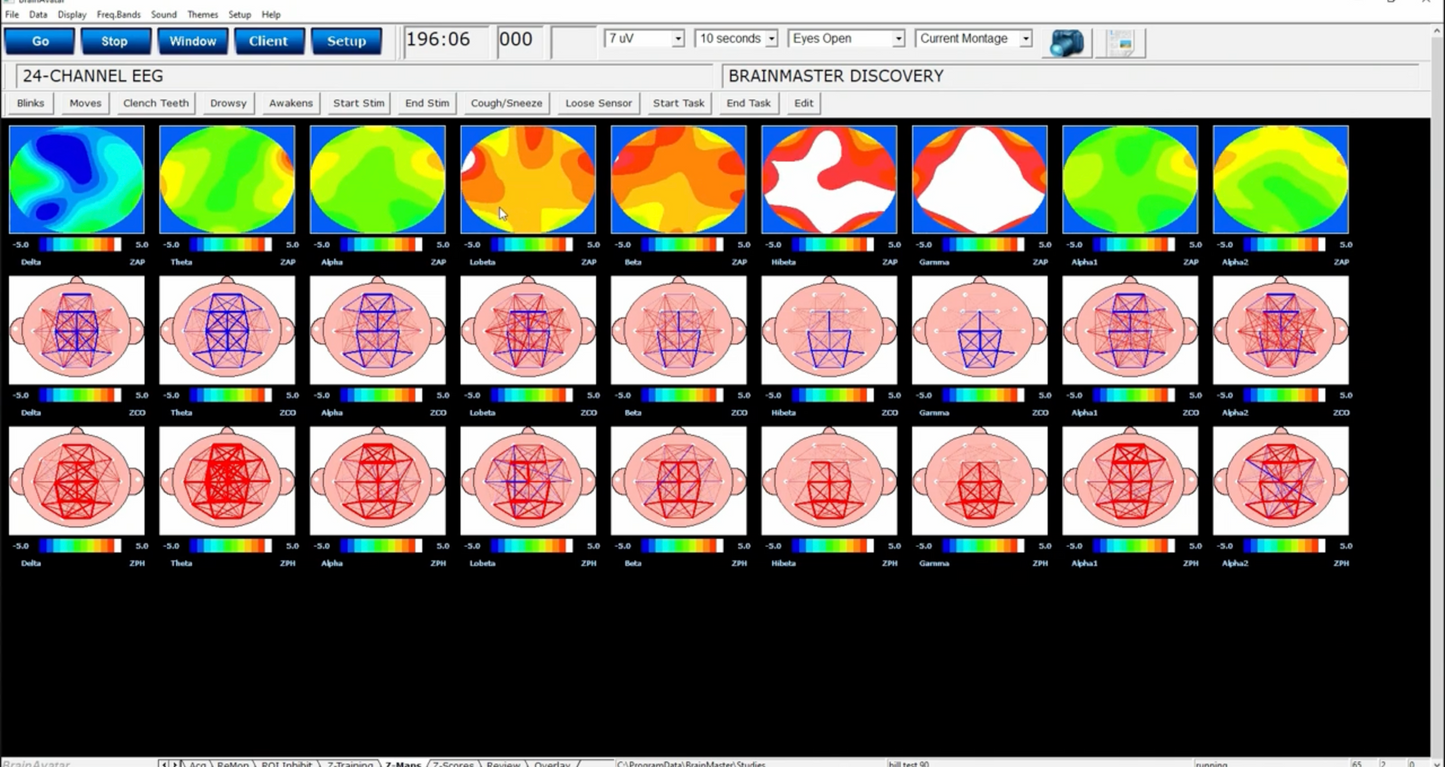The height and width of the screenshot is (767, 1445).
Task: Click the Delta ZCO coherence head map
Action: point(77,330)
